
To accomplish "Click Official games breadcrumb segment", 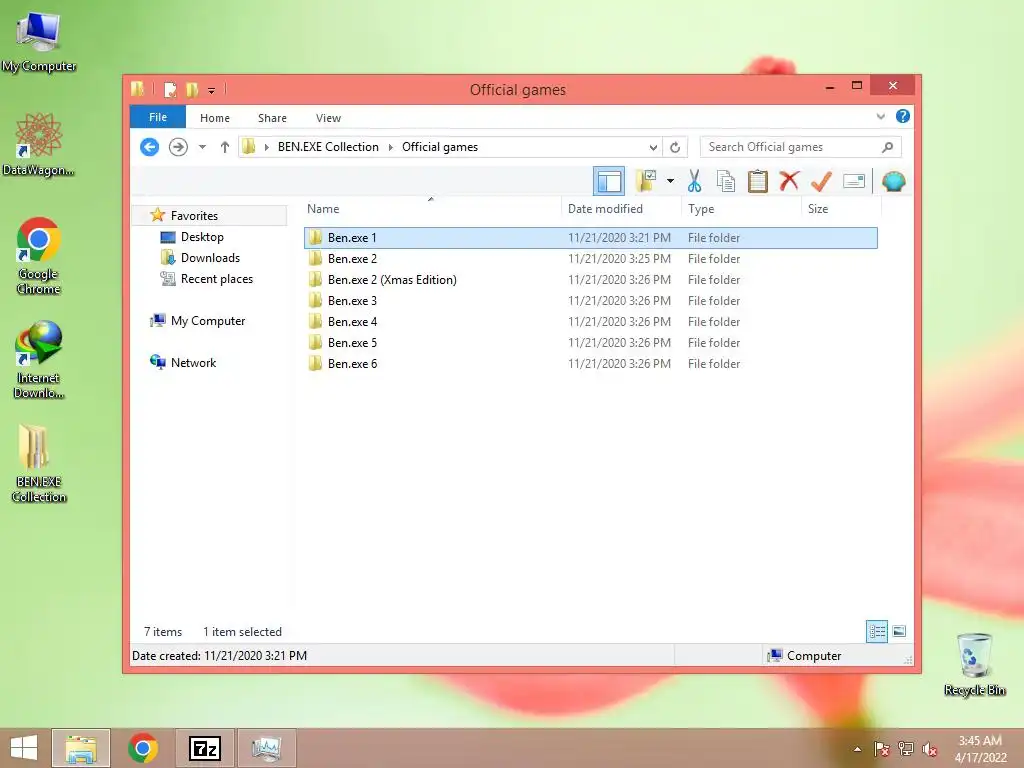I will click(440, 147).
